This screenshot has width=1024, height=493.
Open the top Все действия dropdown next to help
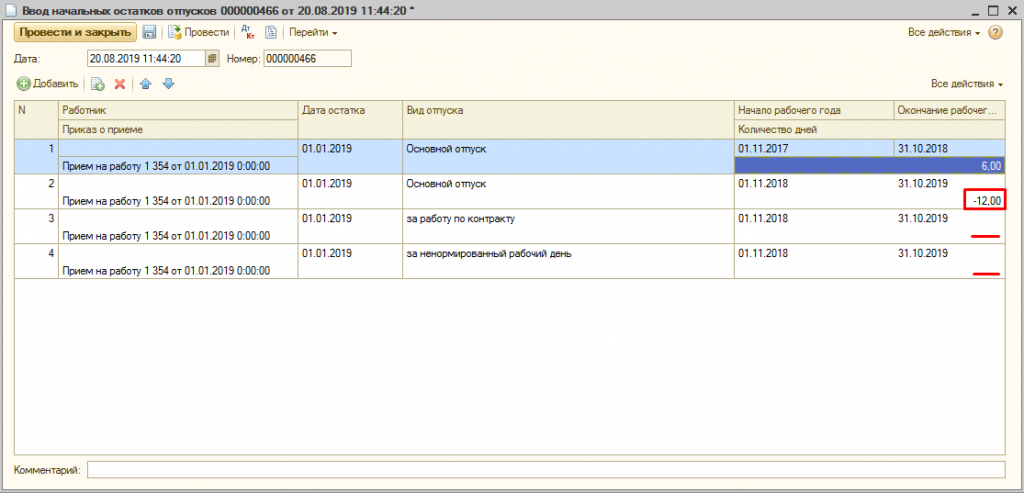944,33
